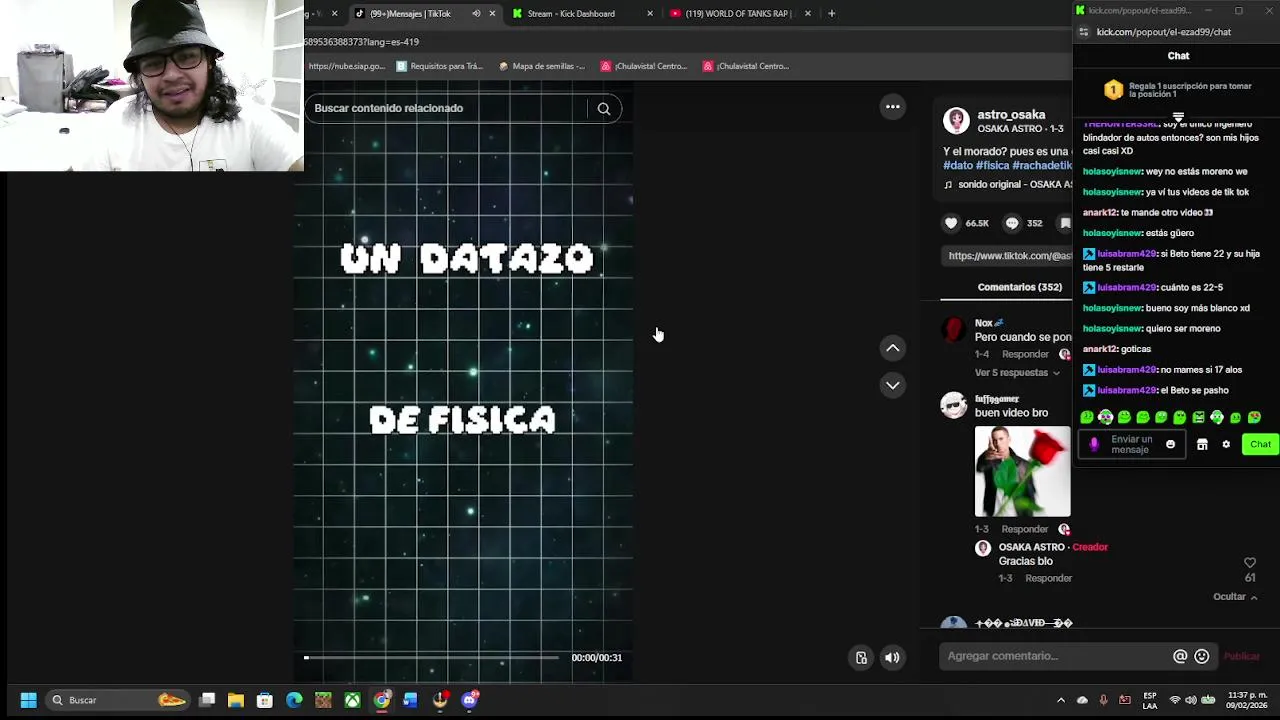This screenshot has width=1280, height=720.
Task: Open a new browser tab with plus
Action: (831, 14)
